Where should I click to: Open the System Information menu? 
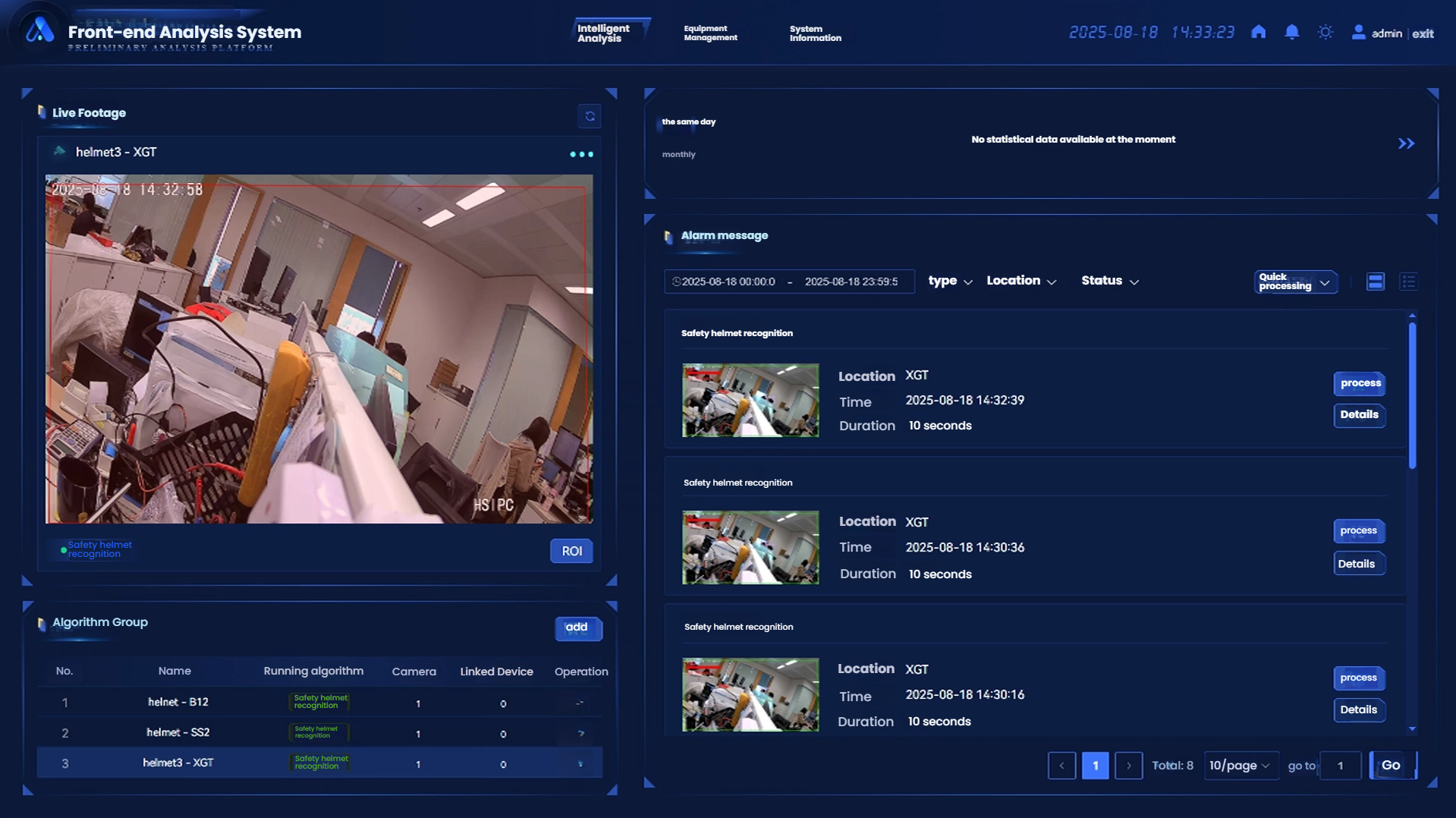815,32
